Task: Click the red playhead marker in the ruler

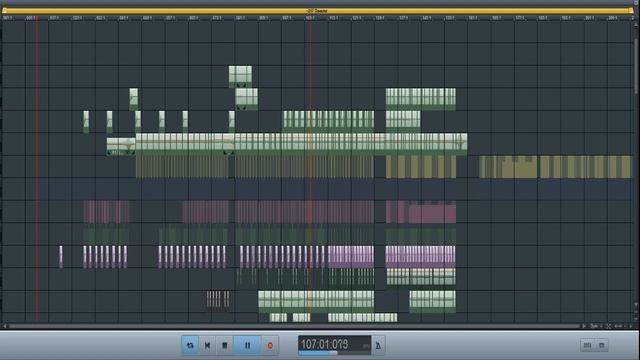Action: 310,18
